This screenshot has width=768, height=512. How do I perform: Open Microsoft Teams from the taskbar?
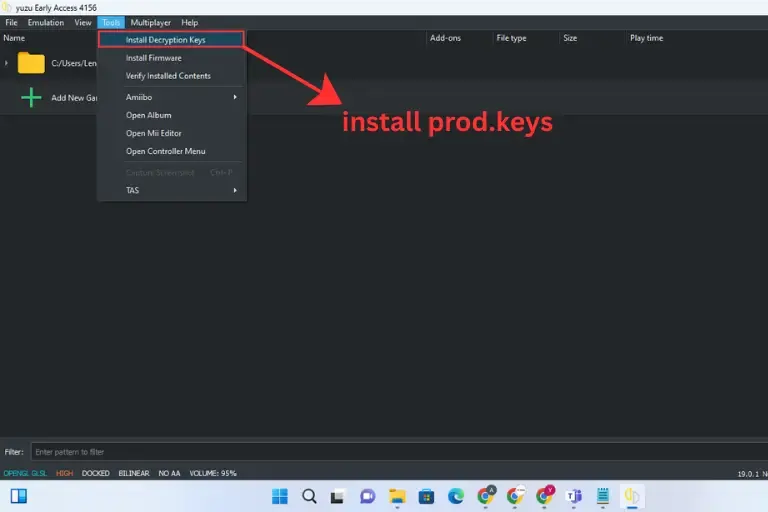click(x=574, y=496)
